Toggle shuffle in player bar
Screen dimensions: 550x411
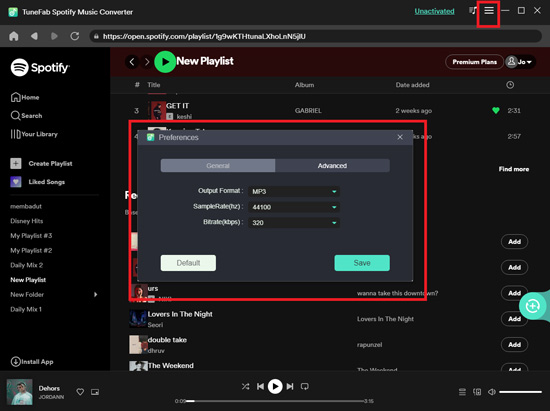(246, 386)
